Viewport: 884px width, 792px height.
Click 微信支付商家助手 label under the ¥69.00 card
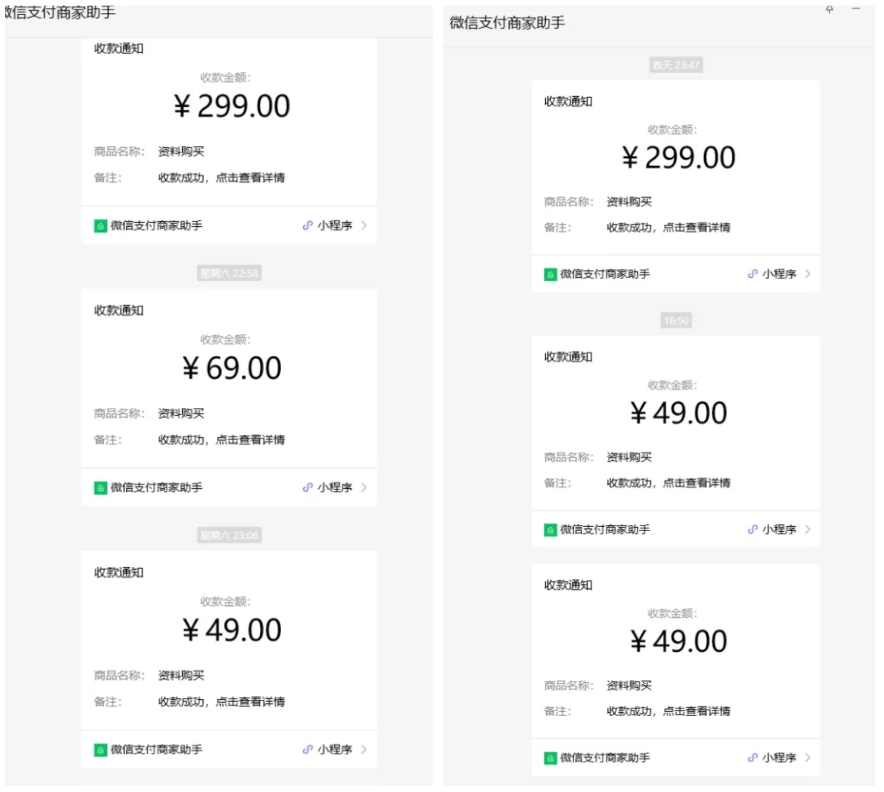(156, 488)
